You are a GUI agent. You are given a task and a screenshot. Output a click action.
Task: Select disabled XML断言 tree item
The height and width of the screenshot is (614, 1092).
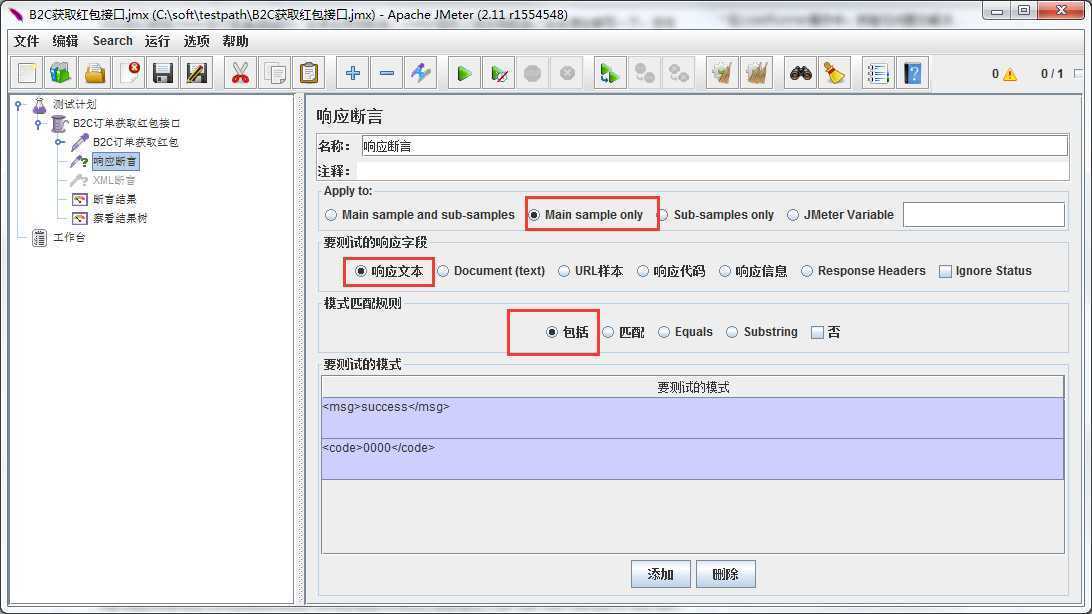coord(114,180)
